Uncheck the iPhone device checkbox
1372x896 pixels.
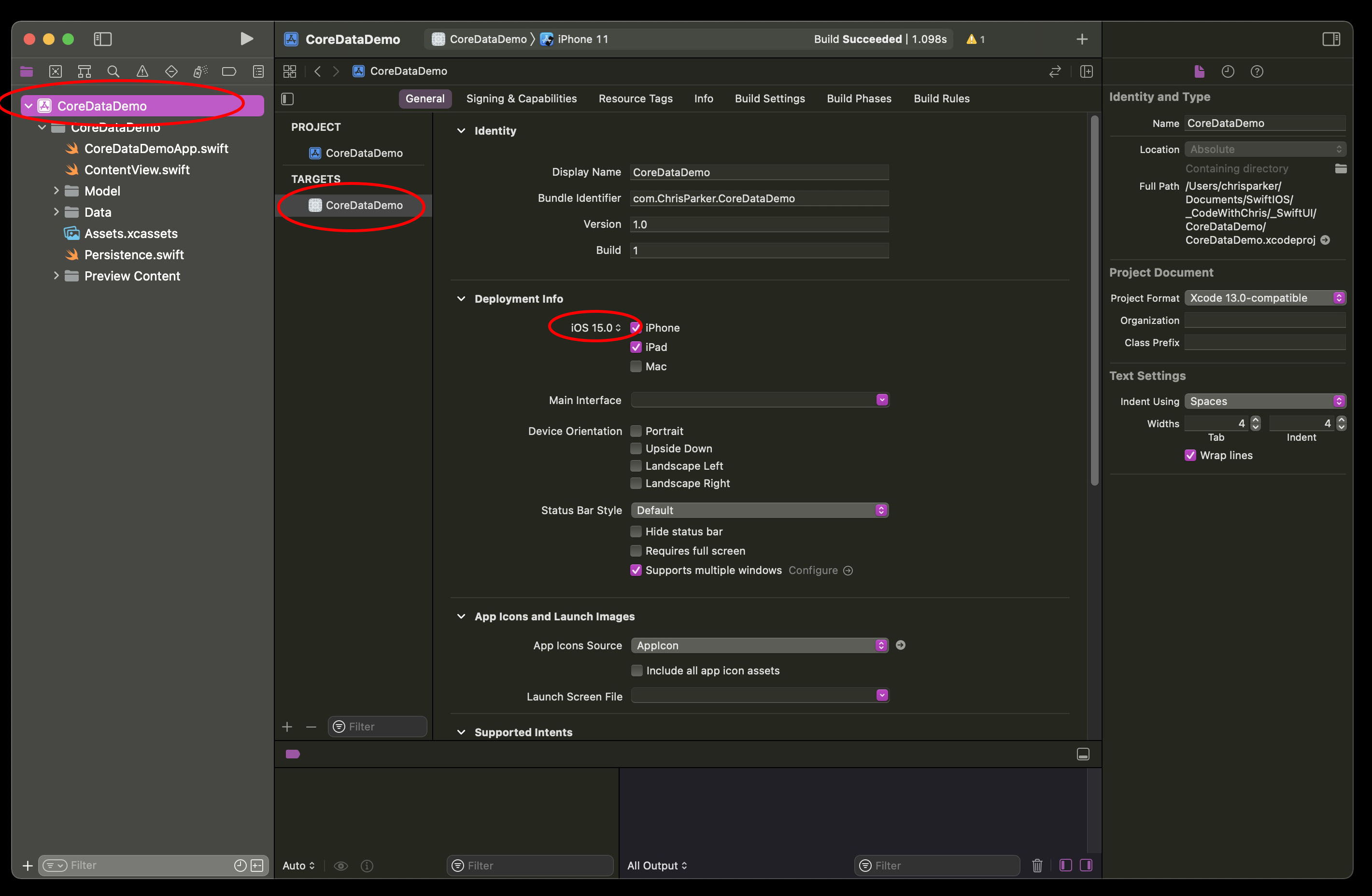[636, 328]
